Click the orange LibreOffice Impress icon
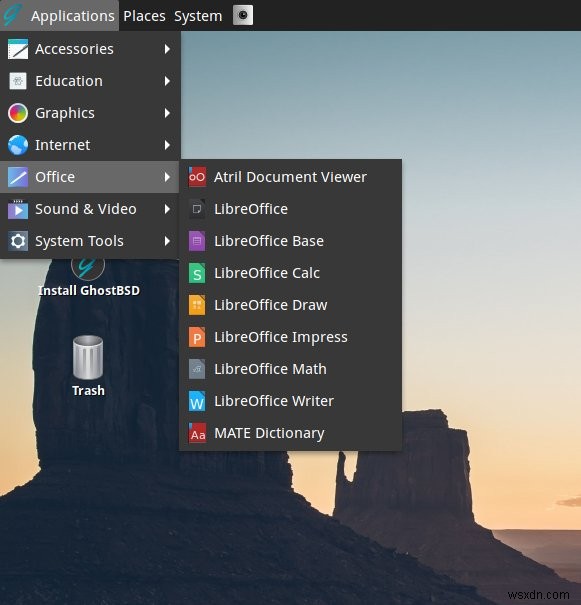The height and width of the screenshot is (605, 581). pos(197,337)
